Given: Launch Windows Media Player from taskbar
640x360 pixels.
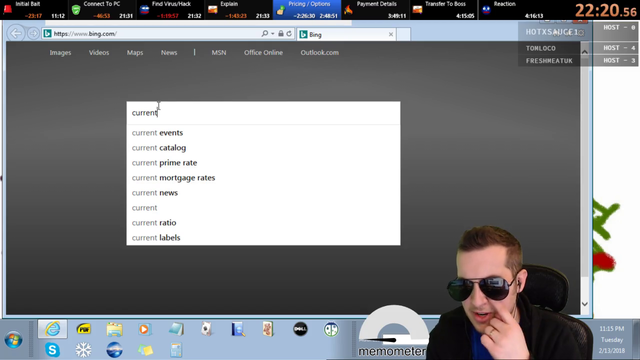Looking at the screenshot, I should click(x=144, y=329).
